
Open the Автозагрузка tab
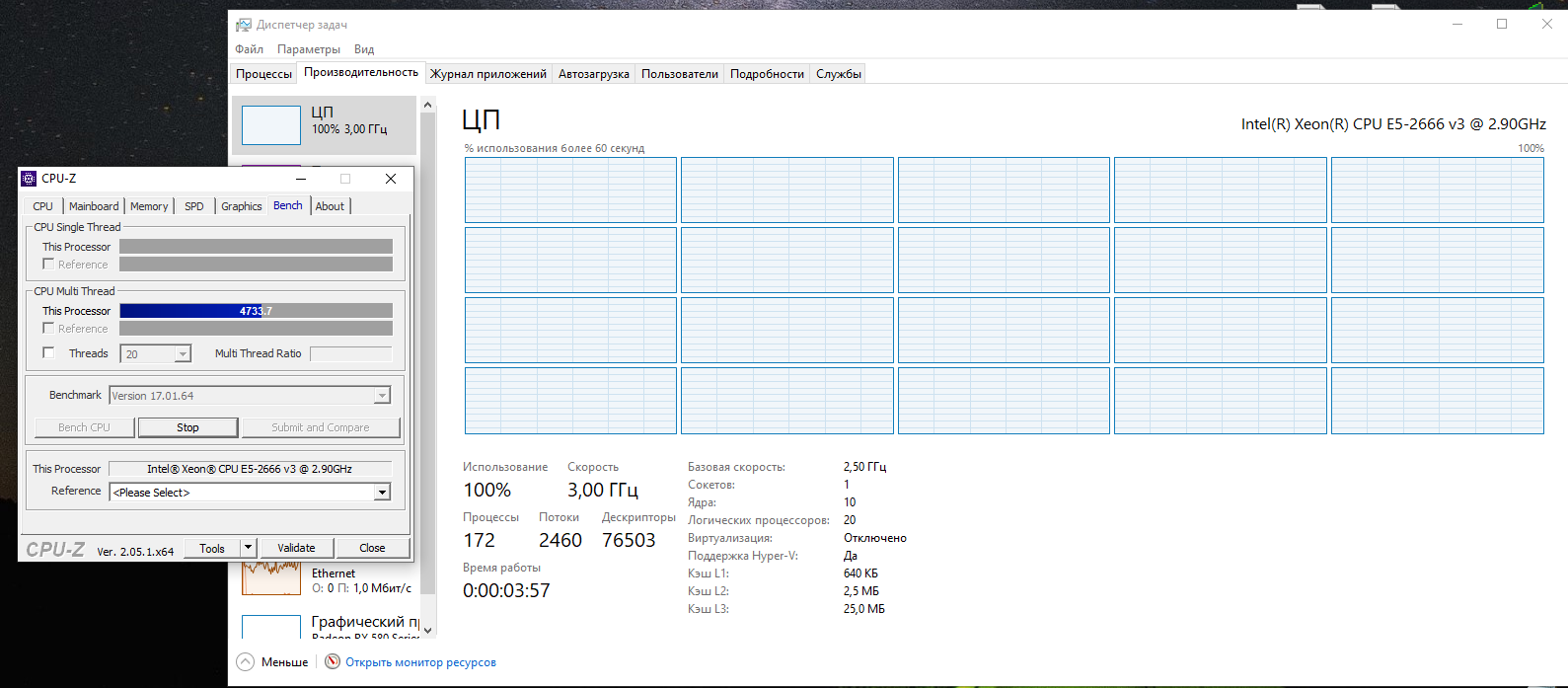tap(593, 74)
